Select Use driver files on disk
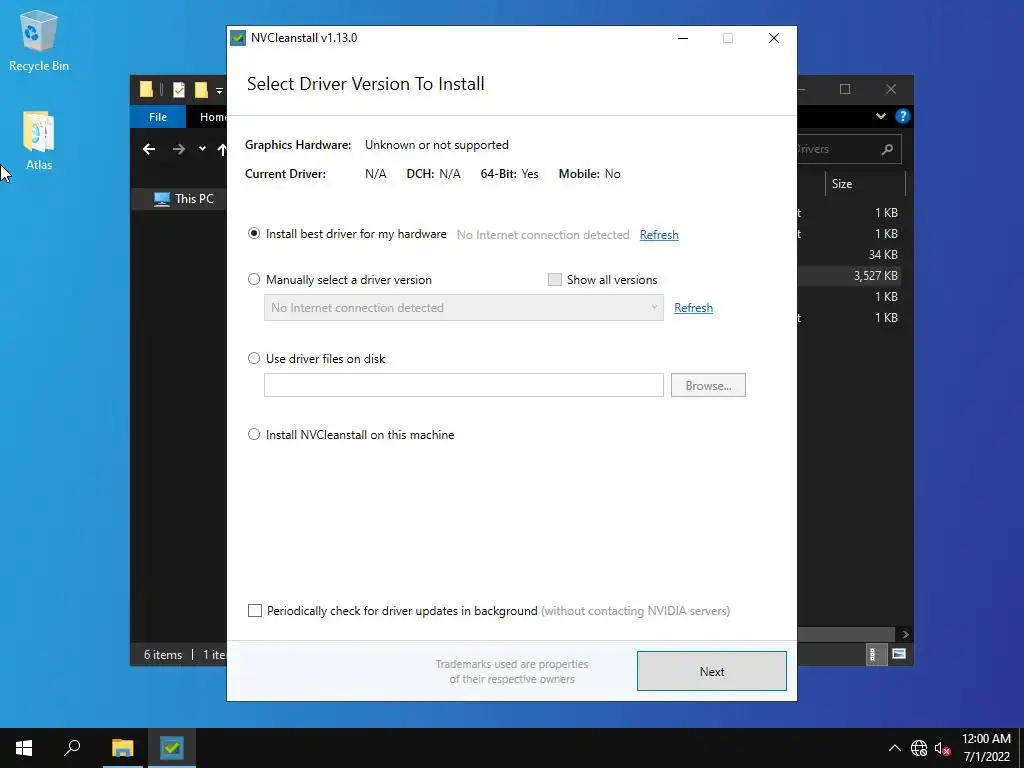Viewport: 1024px width, 768px height. 317,359
